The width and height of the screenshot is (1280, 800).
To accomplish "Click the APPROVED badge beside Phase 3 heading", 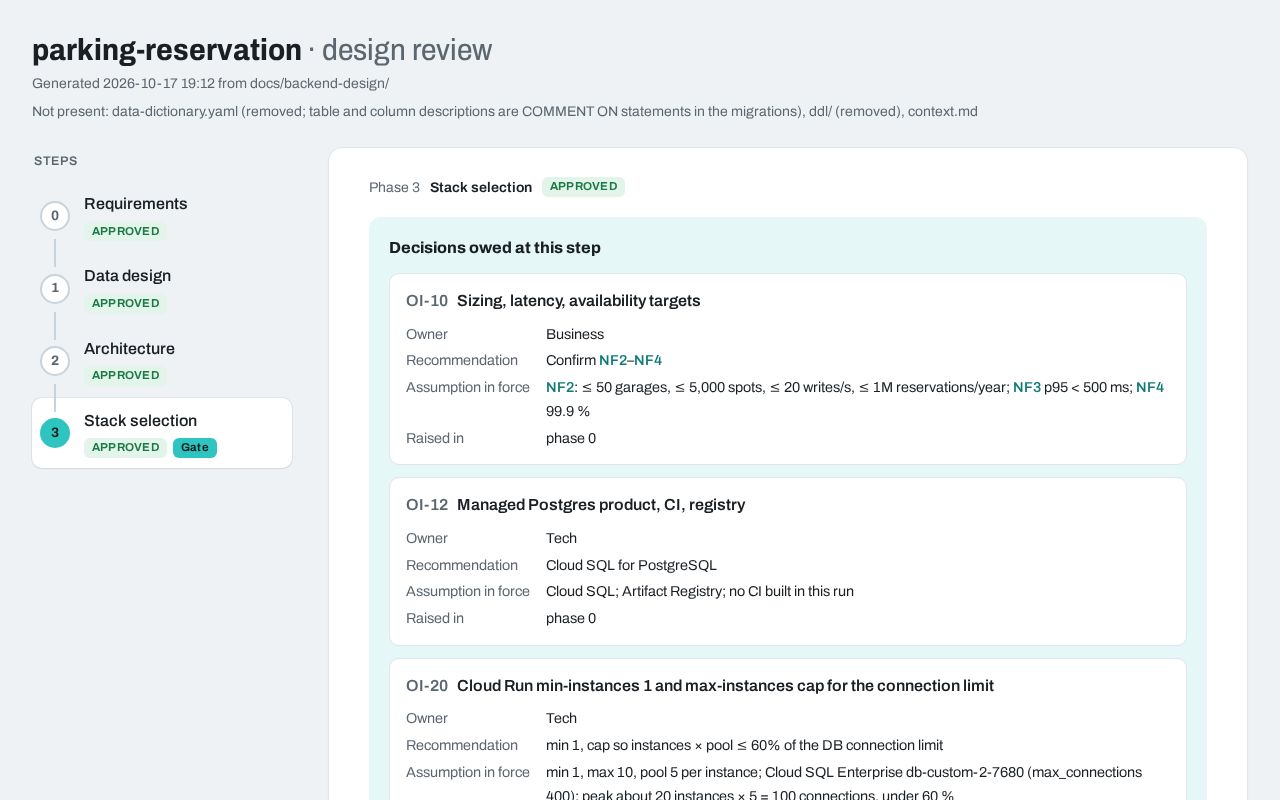I will [x=583, y=187].
